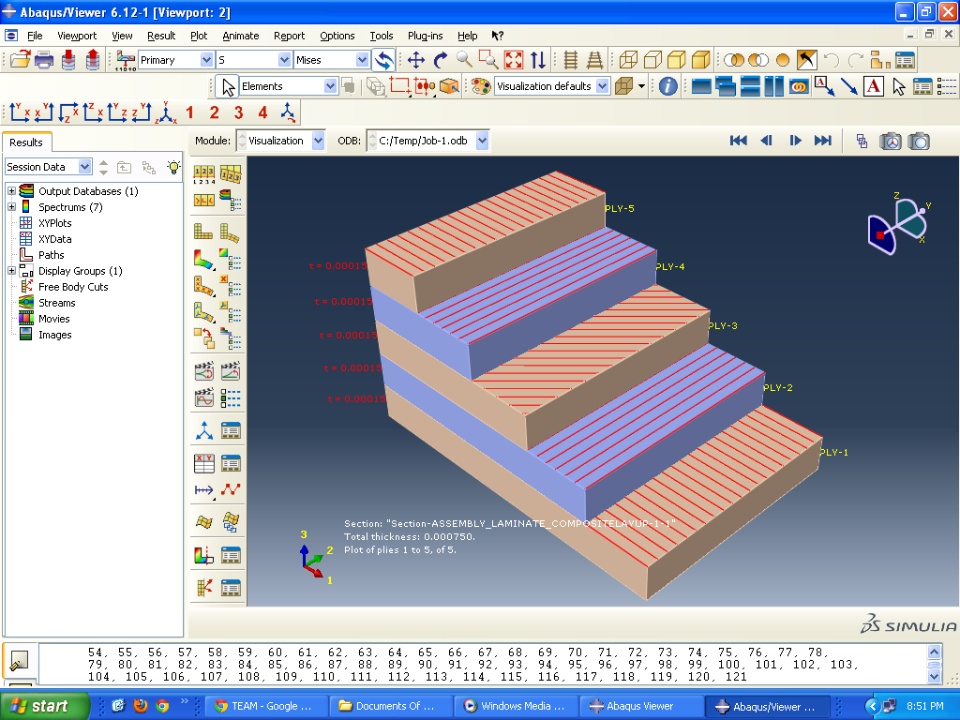Apply custom view 1
This screenshot has height=720, width=960.
[190, 113]
